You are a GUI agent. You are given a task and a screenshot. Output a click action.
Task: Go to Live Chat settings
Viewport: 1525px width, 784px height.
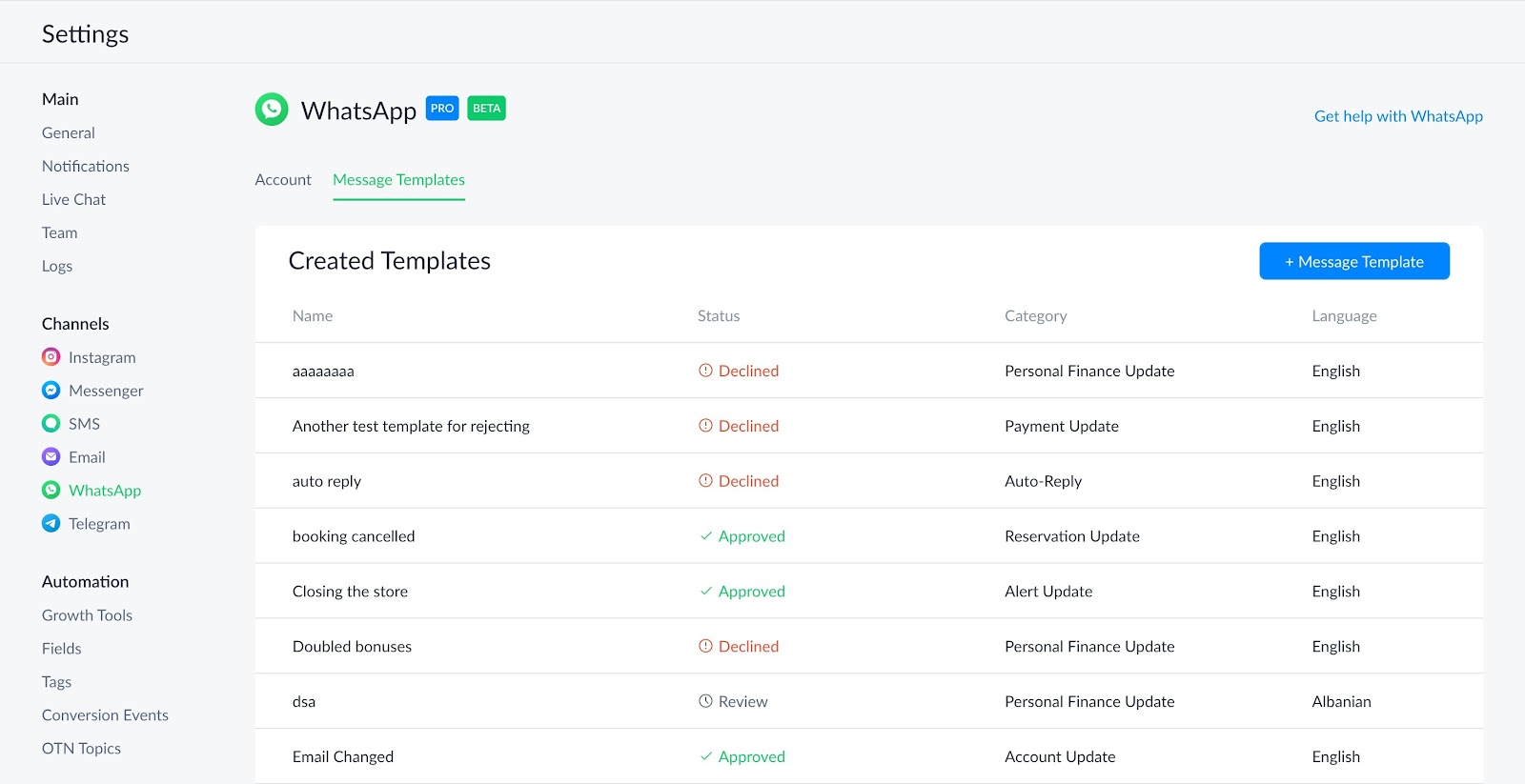tap(73, 200)
